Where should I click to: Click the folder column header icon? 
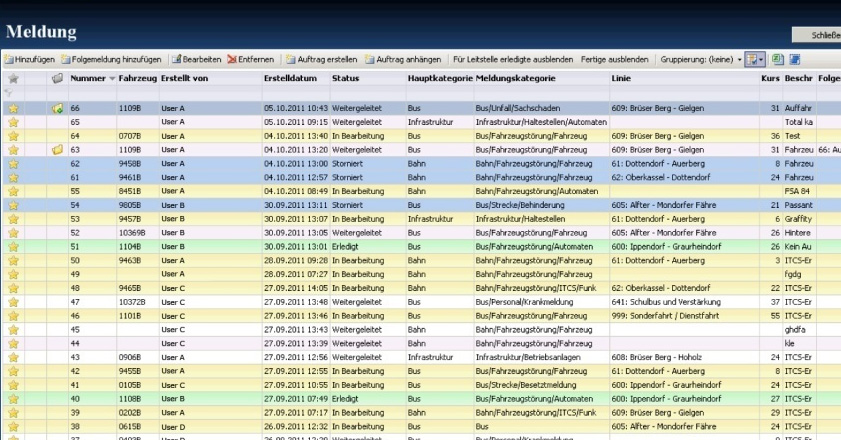(57, 78)
